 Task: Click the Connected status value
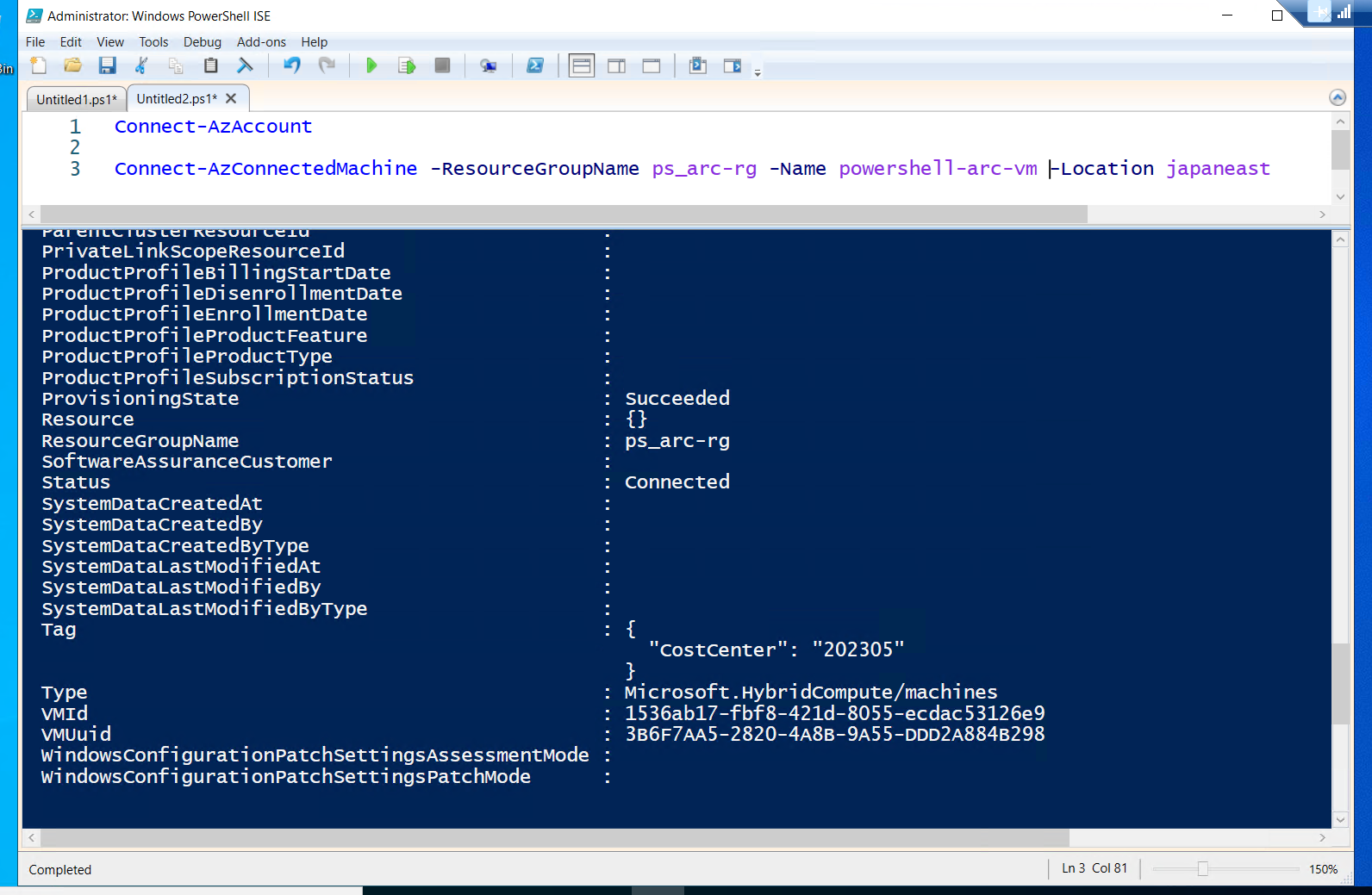677,482
